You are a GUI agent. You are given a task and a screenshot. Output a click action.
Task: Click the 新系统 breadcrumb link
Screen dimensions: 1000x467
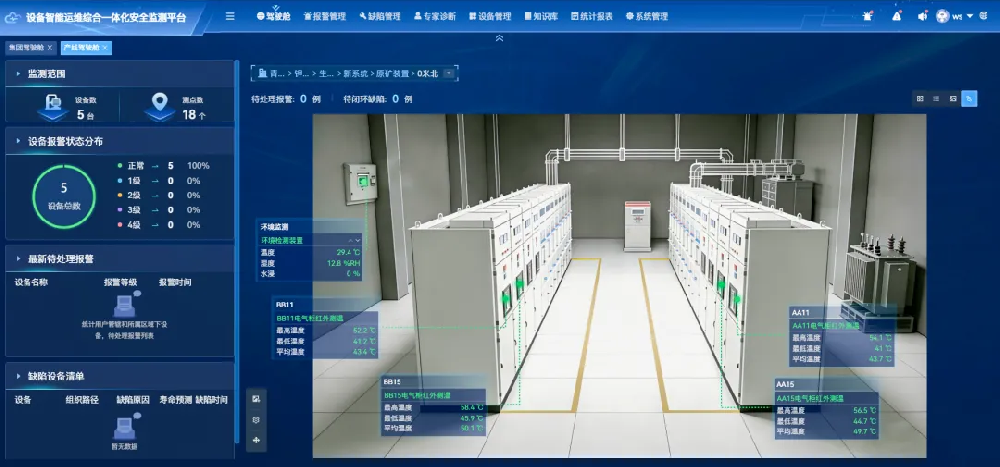point(355,73)
